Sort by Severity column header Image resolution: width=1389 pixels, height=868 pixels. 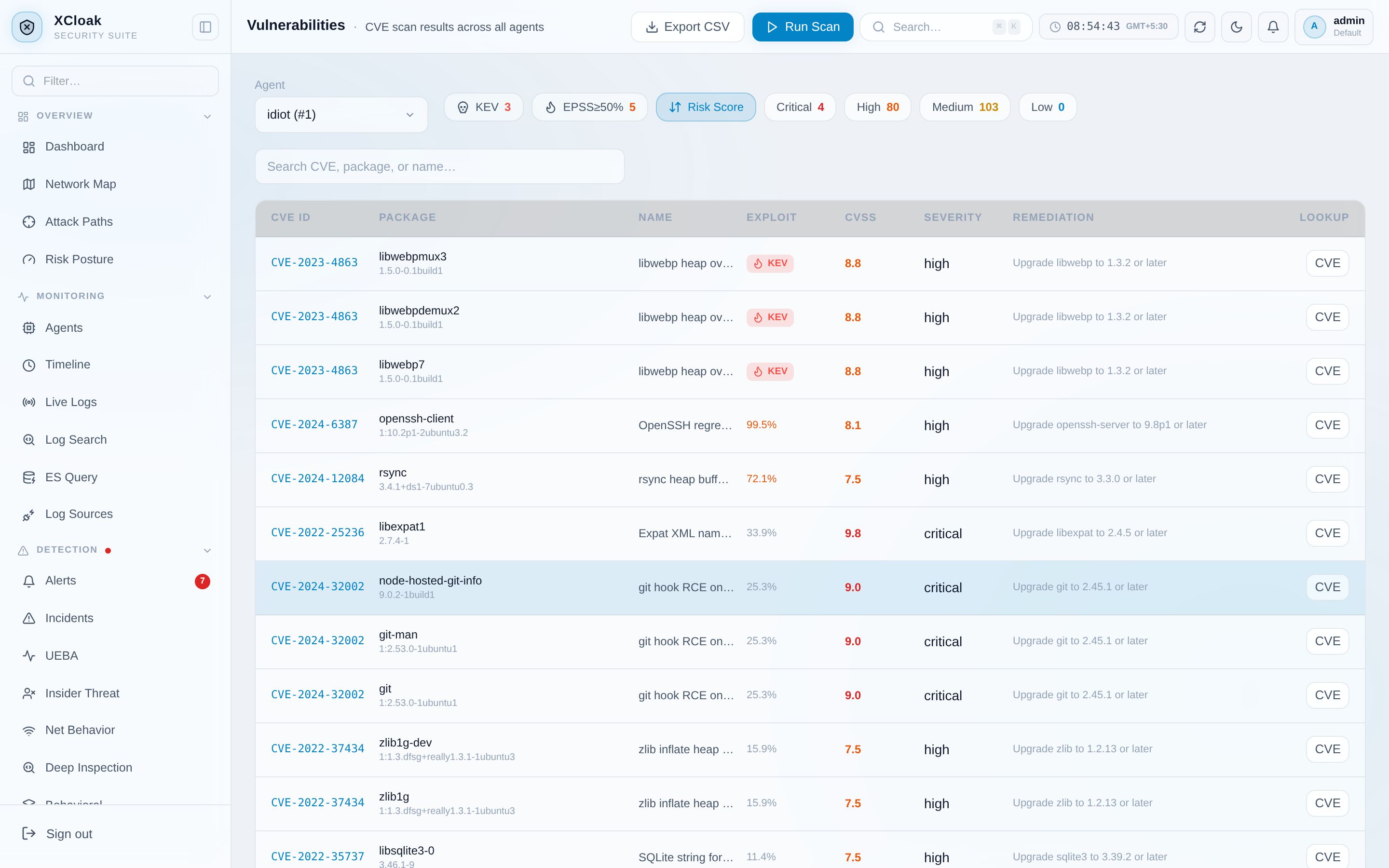point(953,217)
